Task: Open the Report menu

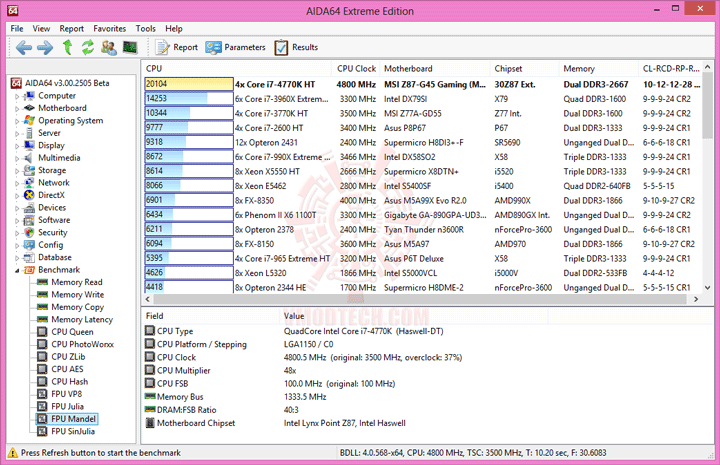Action: [72, 28]
